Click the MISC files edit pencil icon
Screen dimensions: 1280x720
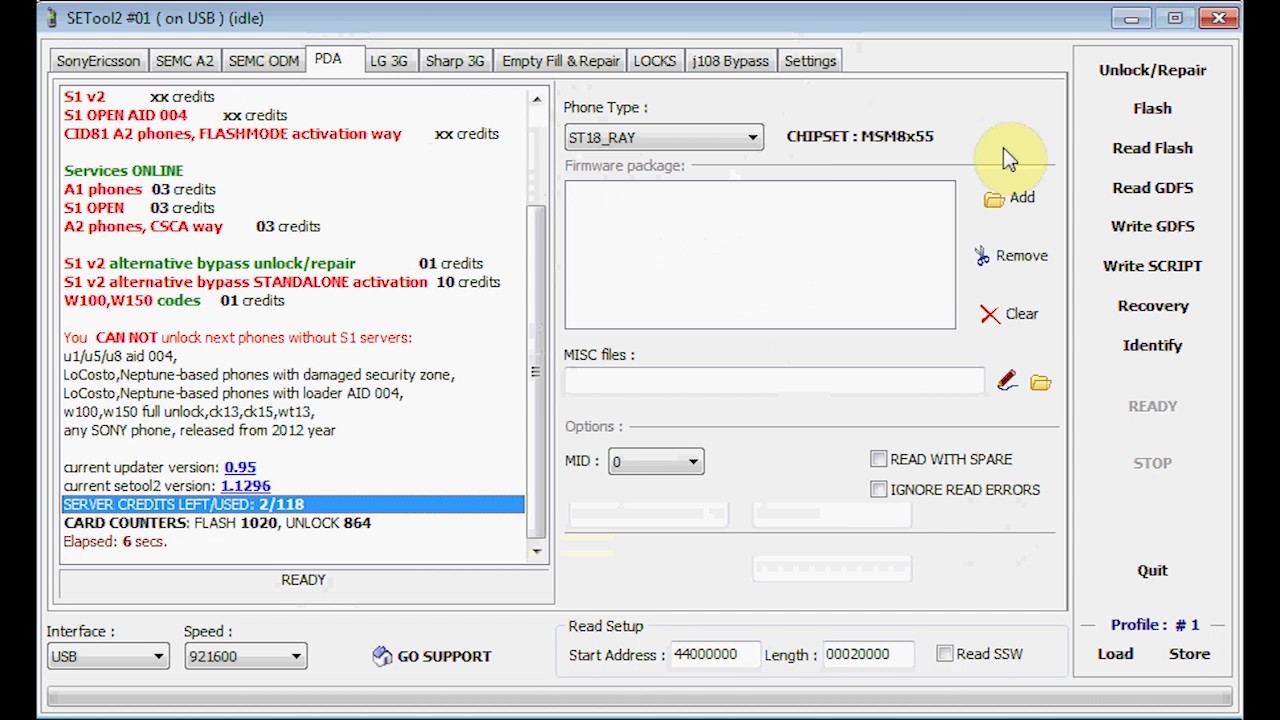(1007, 382)
